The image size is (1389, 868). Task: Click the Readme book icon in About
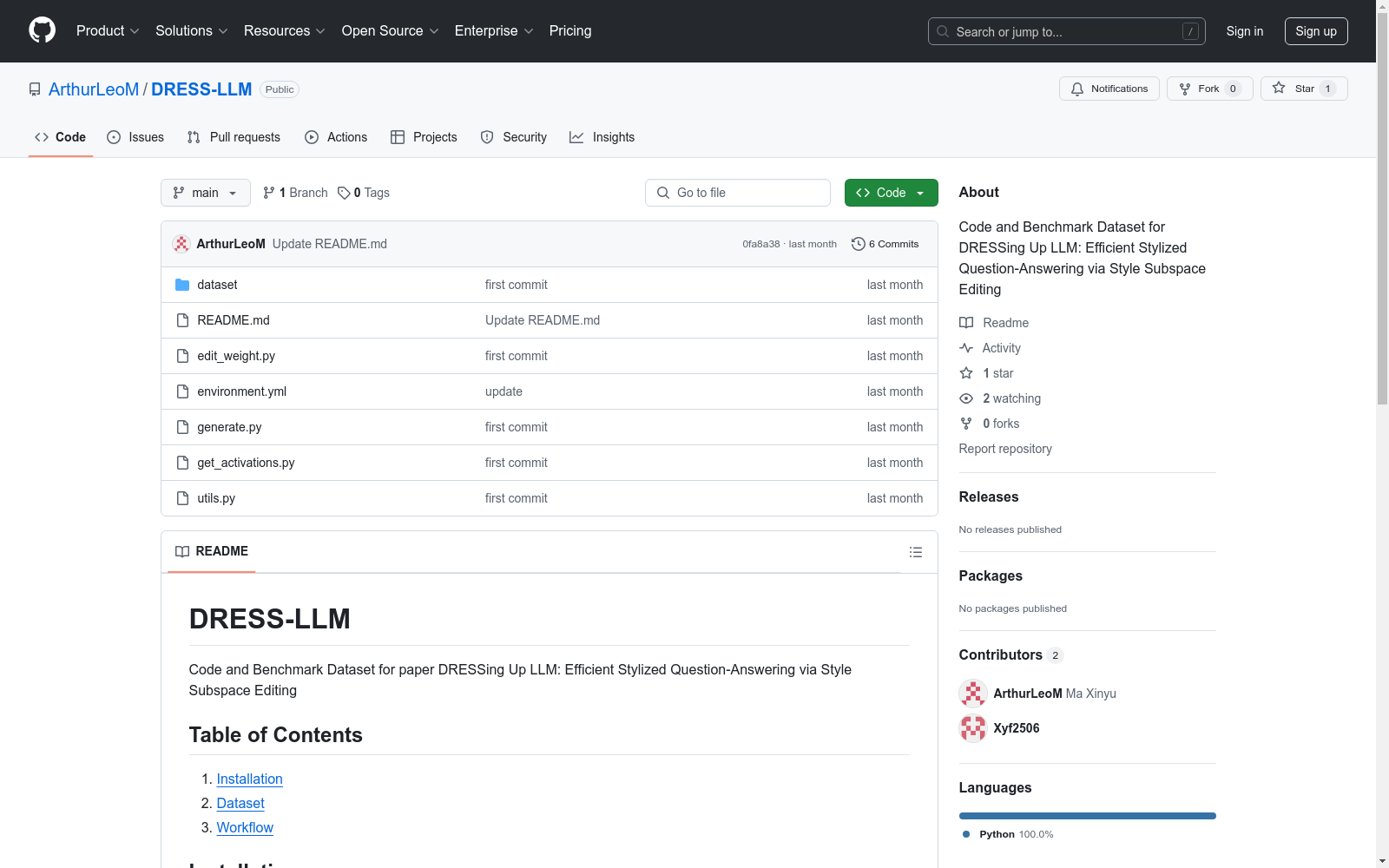click(966, 323)
